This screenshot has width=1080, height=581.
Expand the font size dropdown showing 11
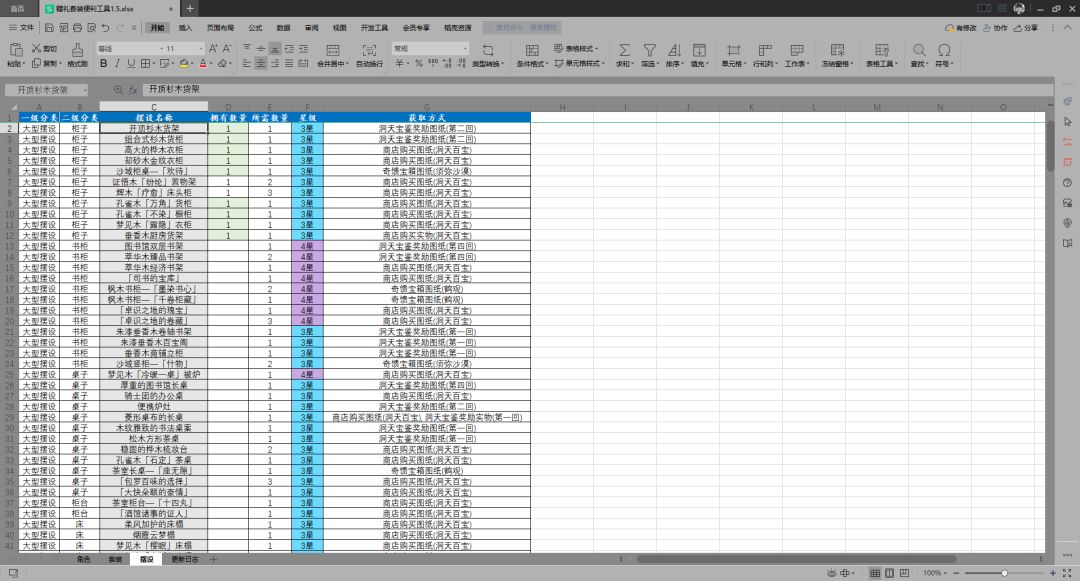pos(201,48)
